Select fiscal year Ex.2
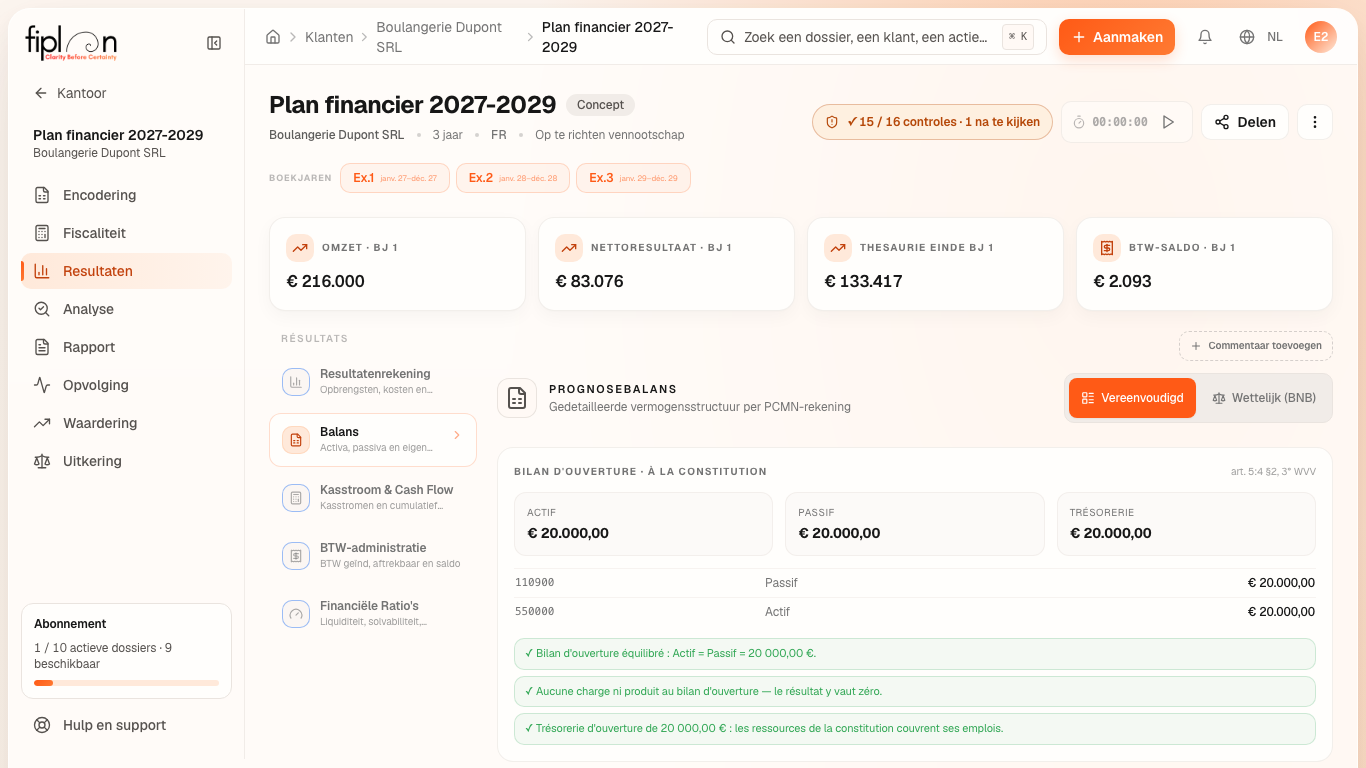This screenshot has width=1366, height=768. pos(513,178)
